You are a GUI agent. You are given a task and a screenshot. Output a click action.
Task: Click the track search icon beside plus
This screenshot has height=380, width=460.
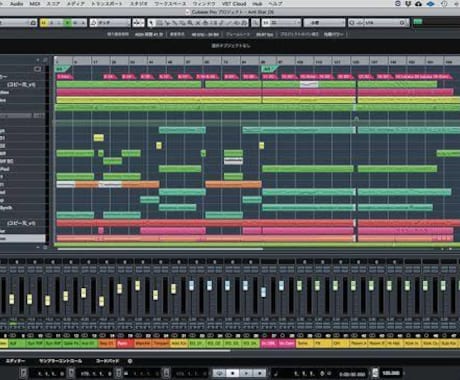[x=45, y=60]
